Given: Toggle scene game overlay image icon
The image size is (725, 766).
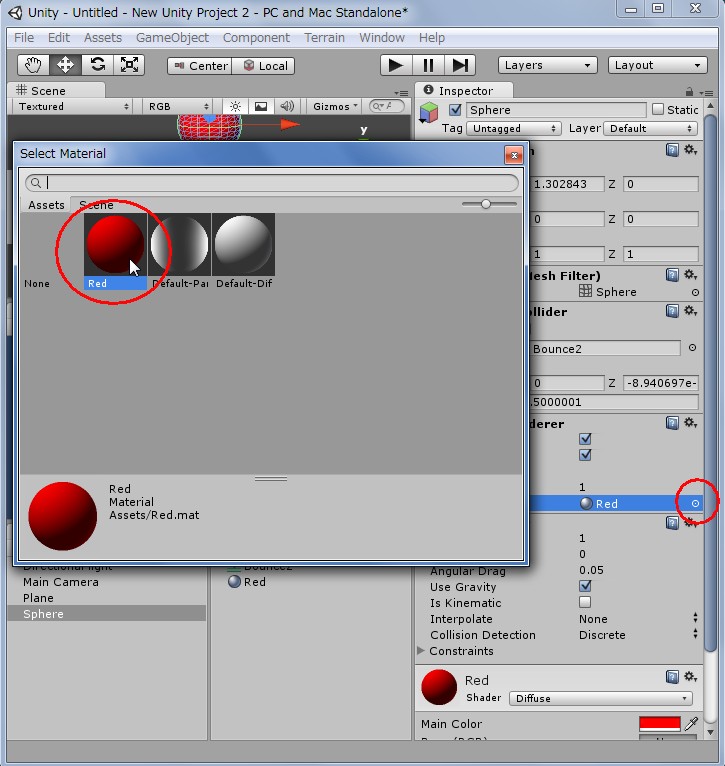Looking at the screenshot, I should [x=261, y=106].
